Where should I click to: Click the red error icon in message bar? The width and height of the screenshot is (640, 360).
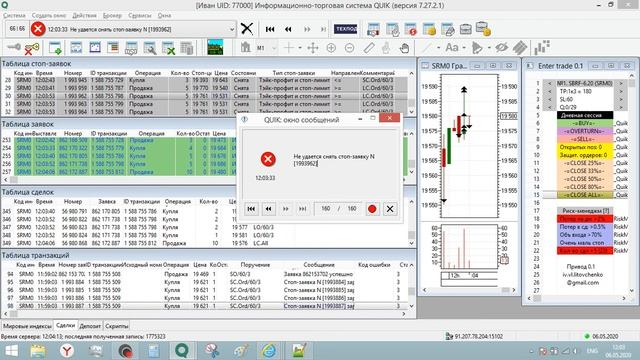38,29
